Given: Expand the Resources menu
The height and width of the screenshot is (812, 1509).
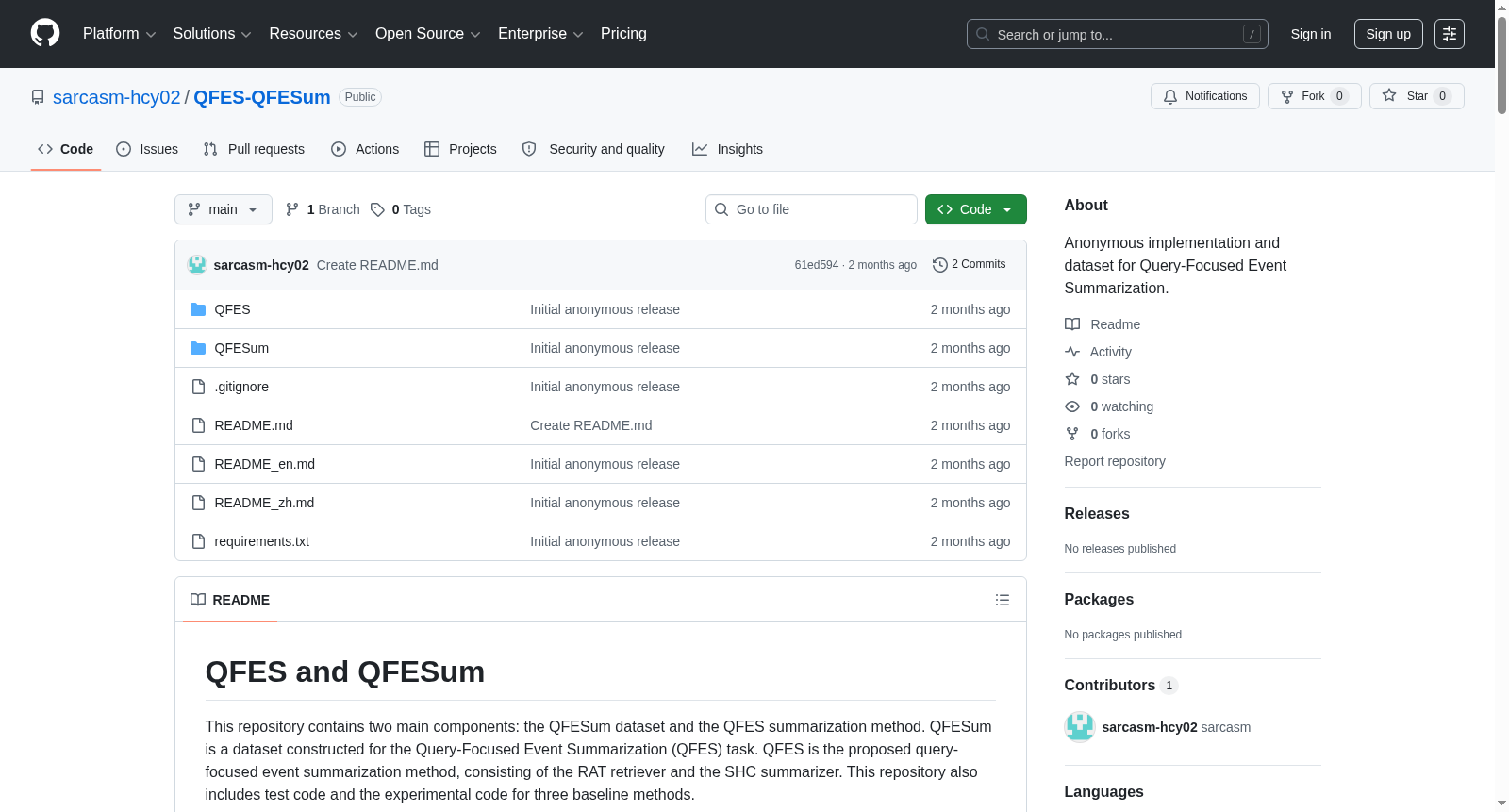Looking at the screenshot, I should click(313, 34).
